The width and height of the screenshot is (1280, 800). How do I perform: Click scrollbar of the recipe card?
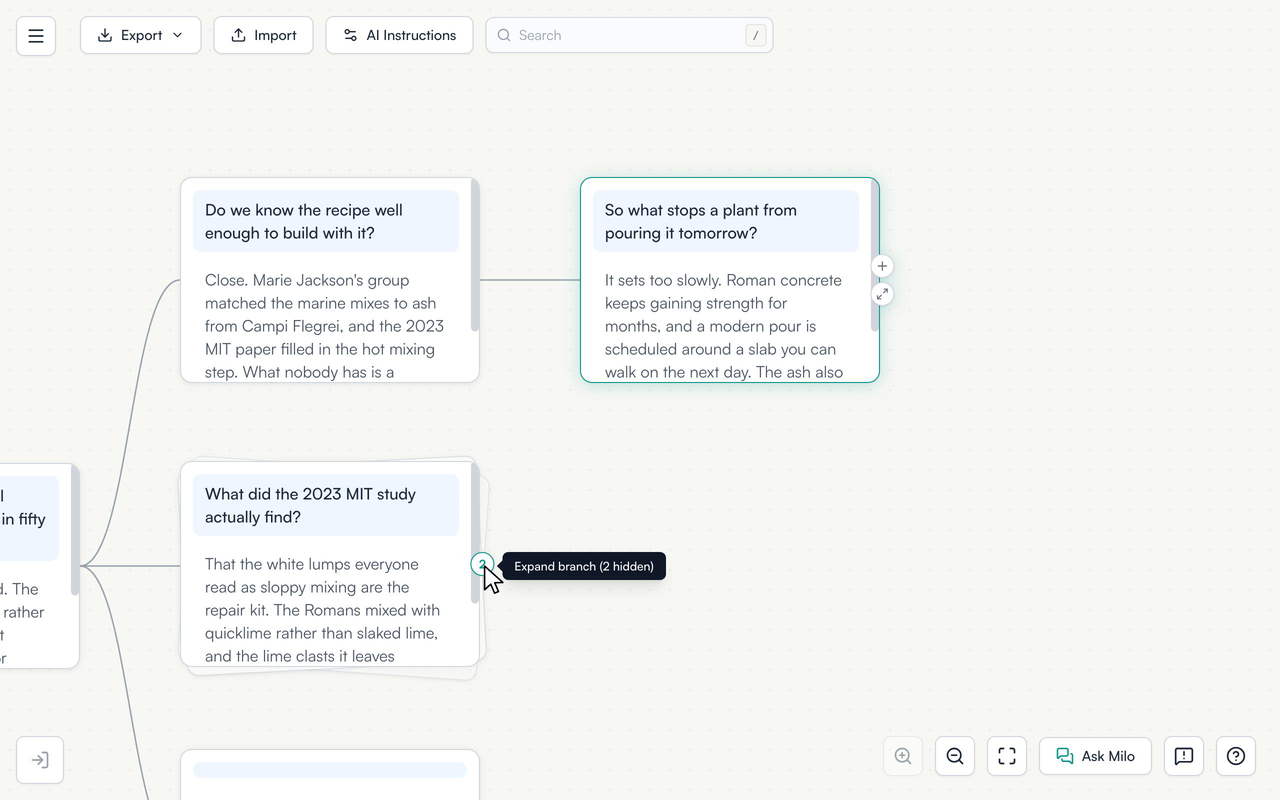(475, 256)
